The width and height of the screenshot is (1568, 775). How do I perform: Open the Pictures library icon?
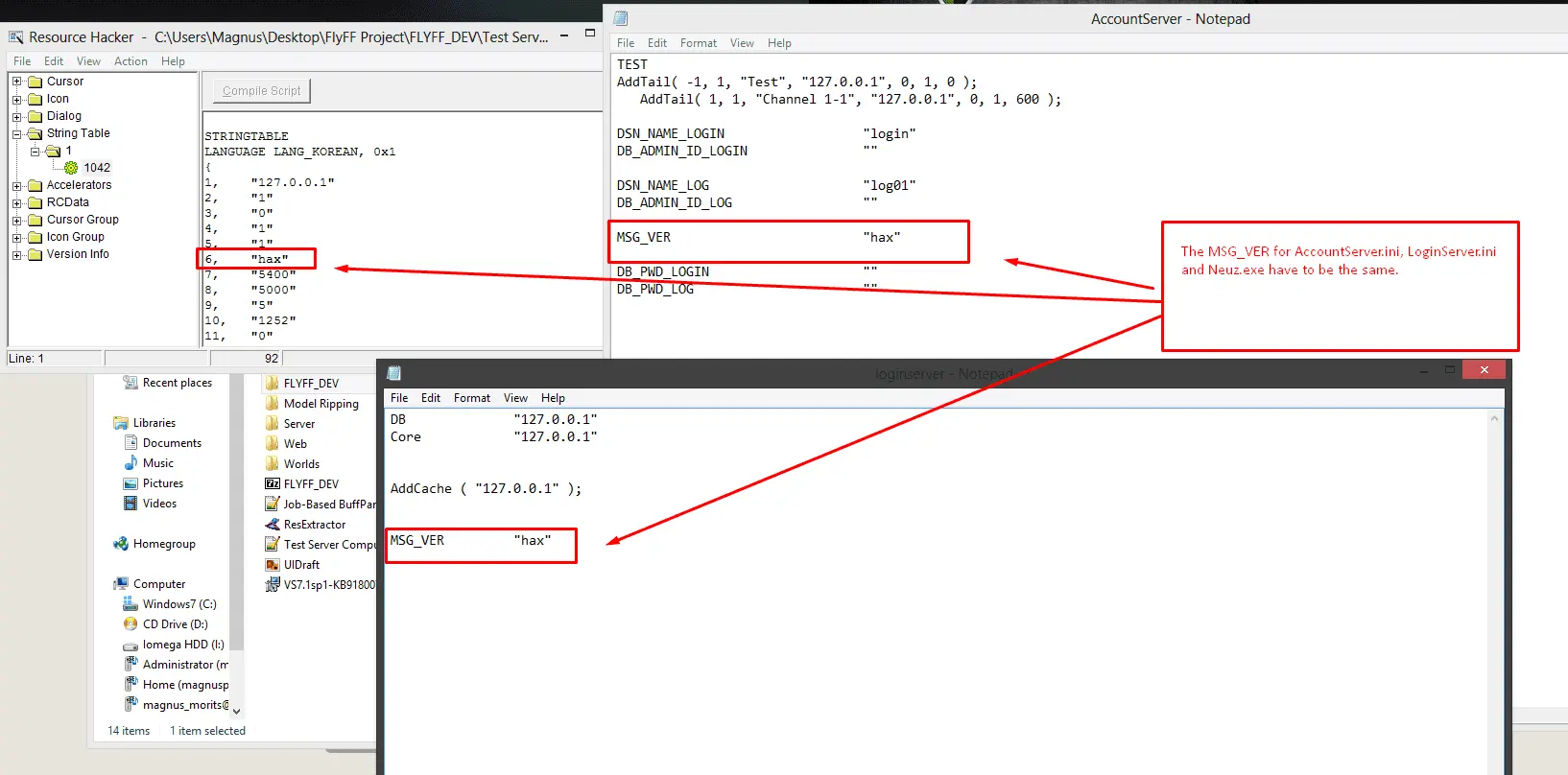tap(131, 483)
